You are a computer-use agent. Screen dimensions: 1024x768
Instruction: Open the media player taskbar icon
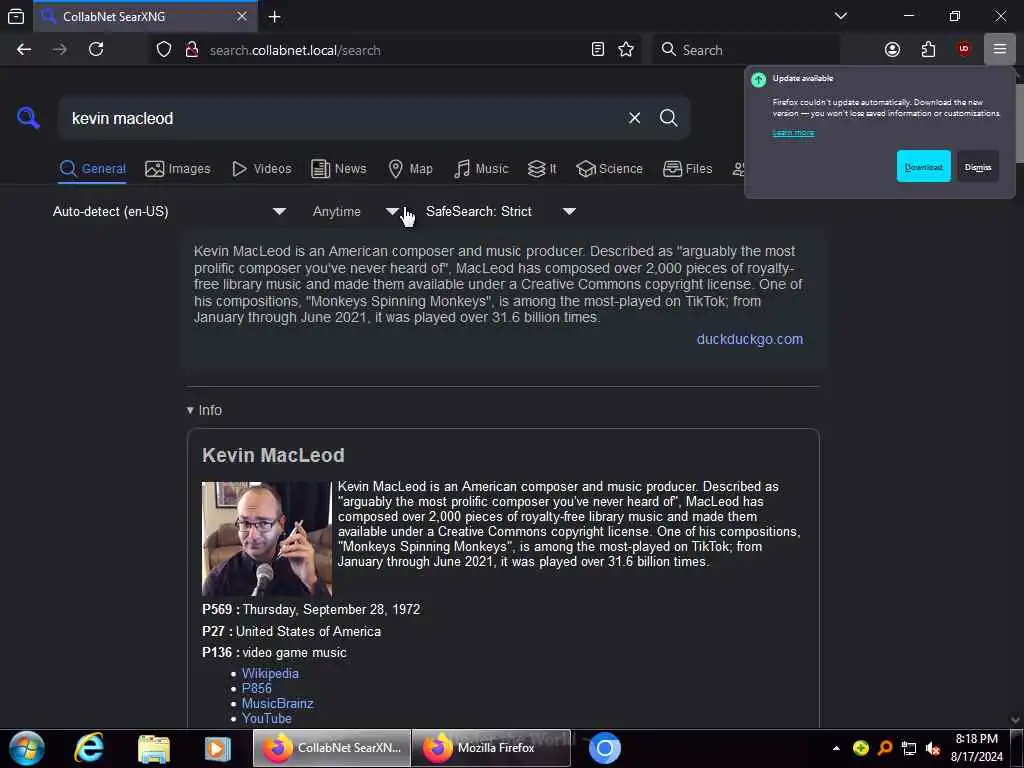coord(217,748)
